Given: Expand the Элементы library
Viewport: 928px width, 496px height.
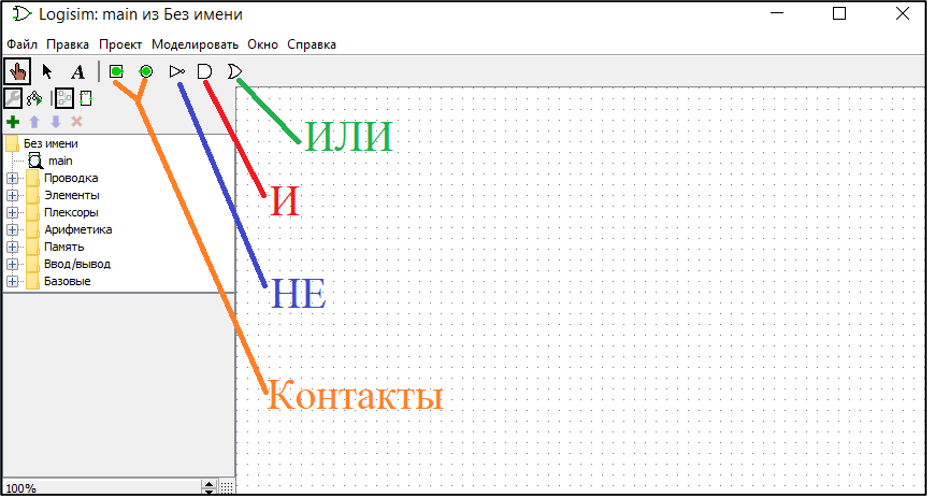Looking at the screenshot, I should pyautogui.click(x=12, y=195).
